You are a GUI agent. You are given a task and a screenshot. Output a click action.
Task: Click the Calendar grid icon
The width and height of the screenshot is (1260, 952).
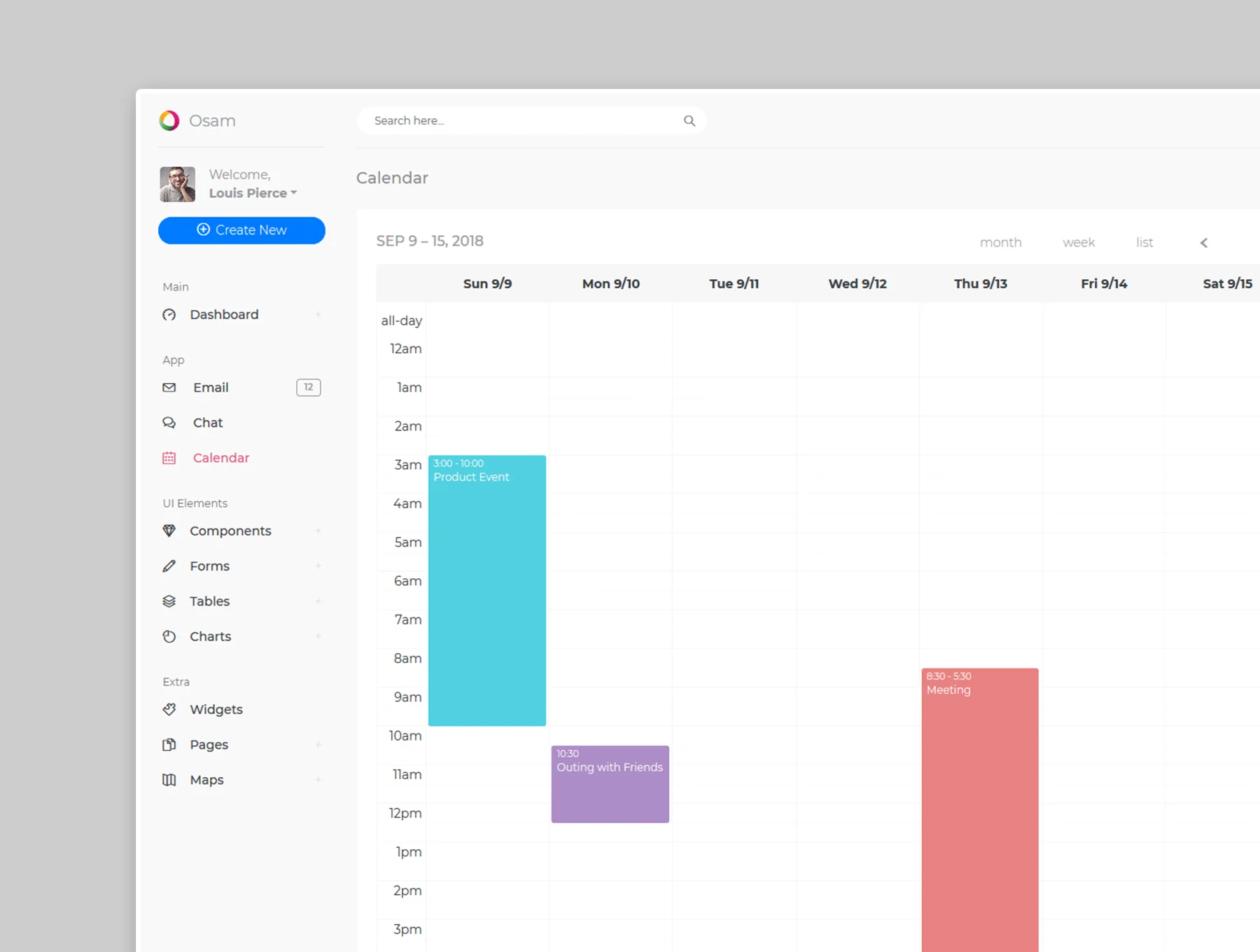point(169,458)
